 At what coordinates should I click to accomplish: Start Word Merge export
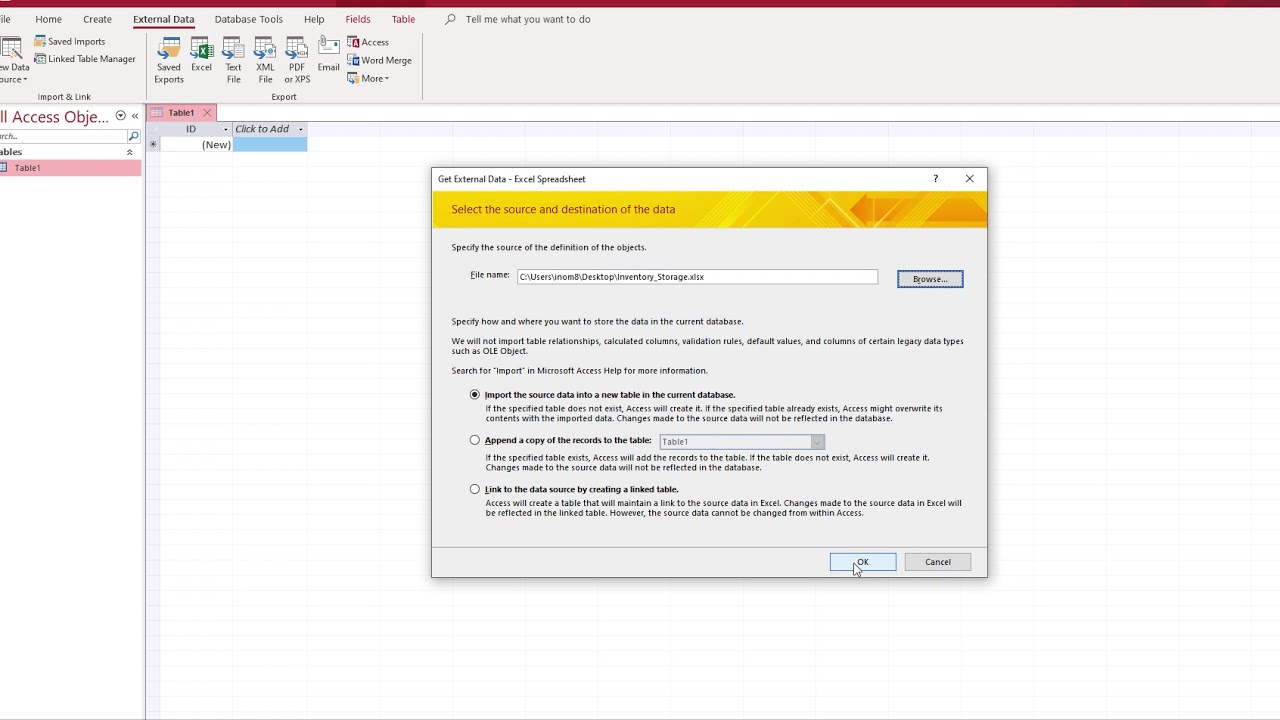coord(379,60)
